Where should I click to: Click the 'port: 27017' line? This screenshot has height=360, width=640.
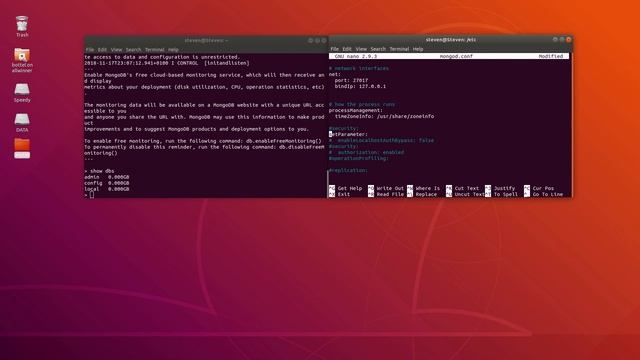(x=351, y=80)
